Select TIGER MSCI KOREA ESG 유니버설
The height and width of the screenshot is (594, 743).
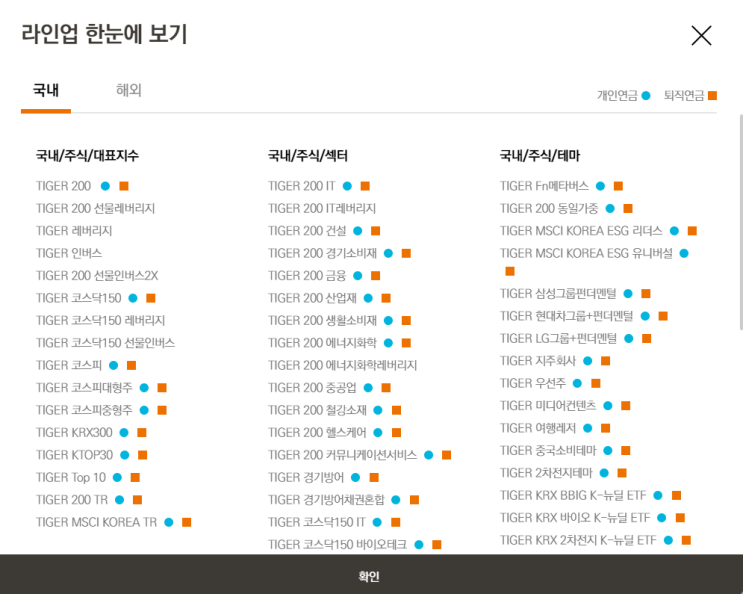point(586,253)
